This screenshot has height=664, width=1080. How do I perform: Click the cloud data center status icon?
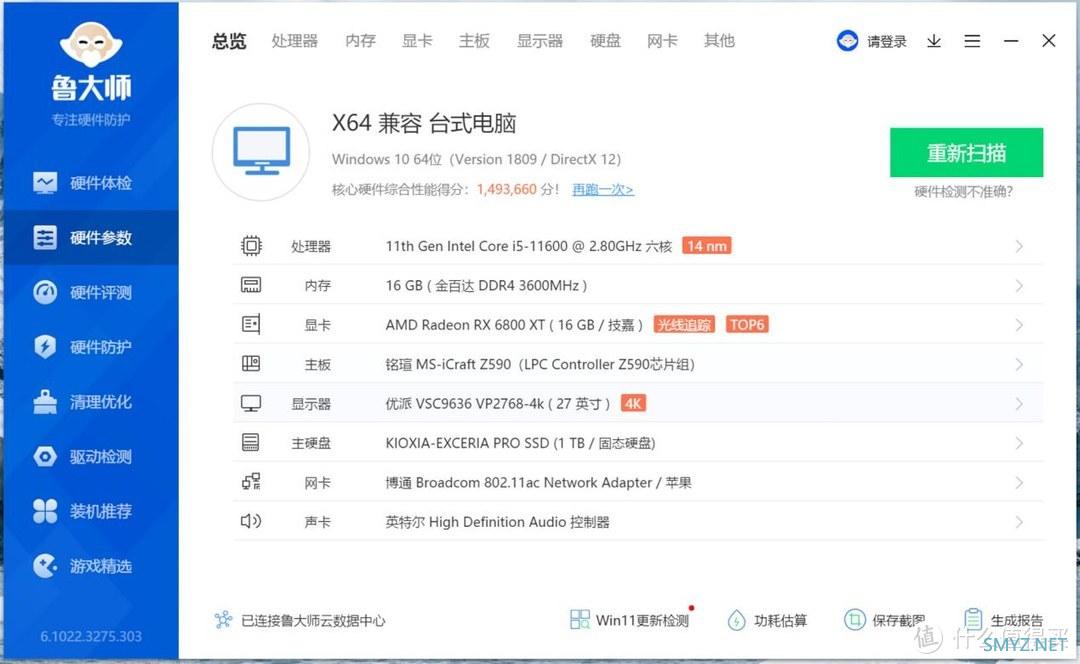click(x=223, y=620)
